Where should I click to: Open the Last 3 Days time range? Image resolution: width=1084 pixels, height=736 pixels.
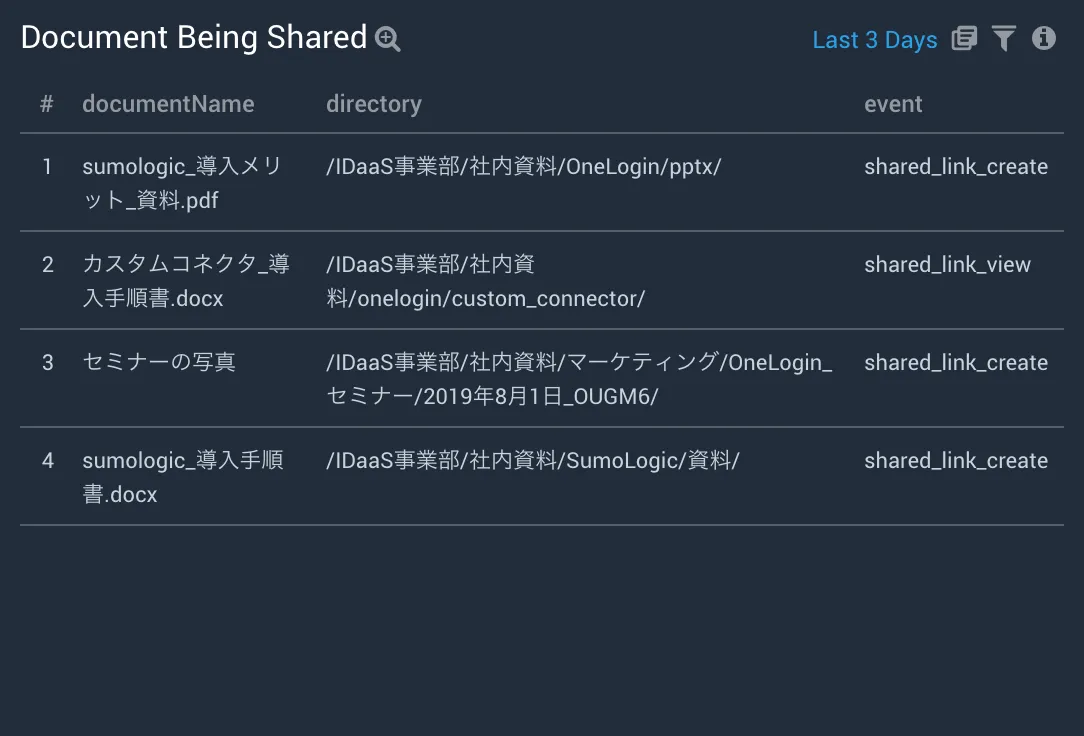[x=875, y=40]
